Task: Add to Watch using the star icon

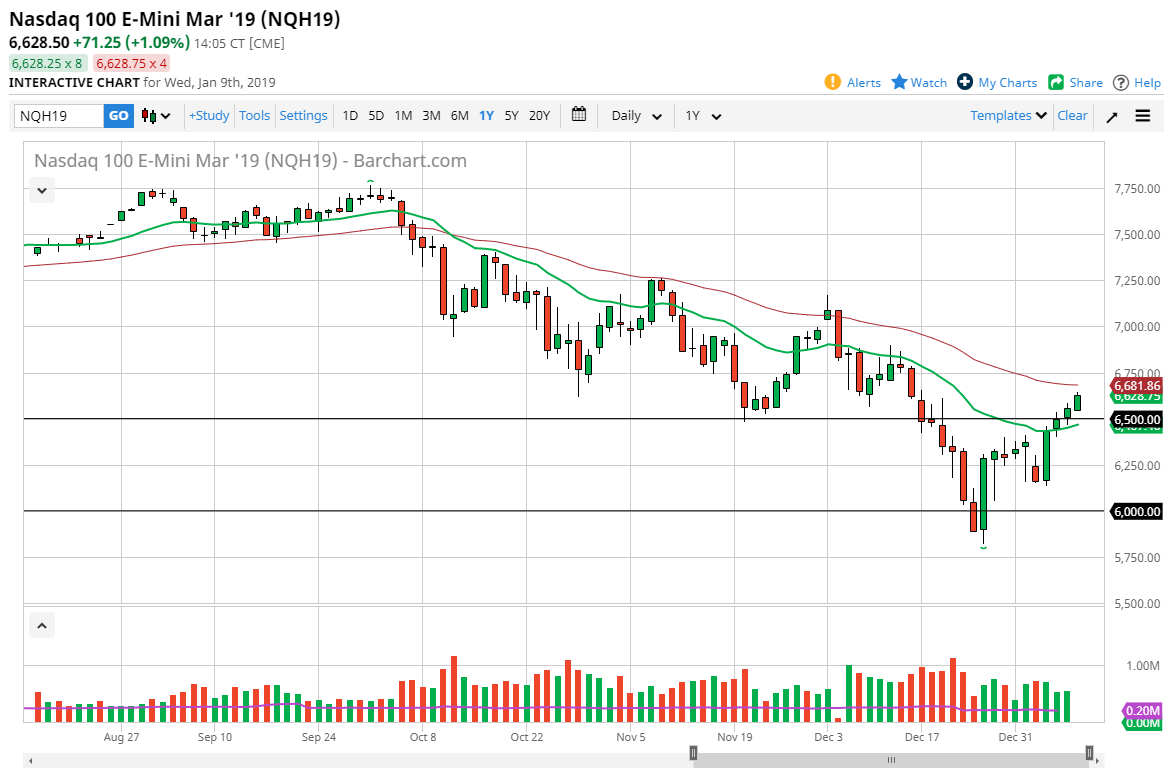Action: click(x=899, y=82)
